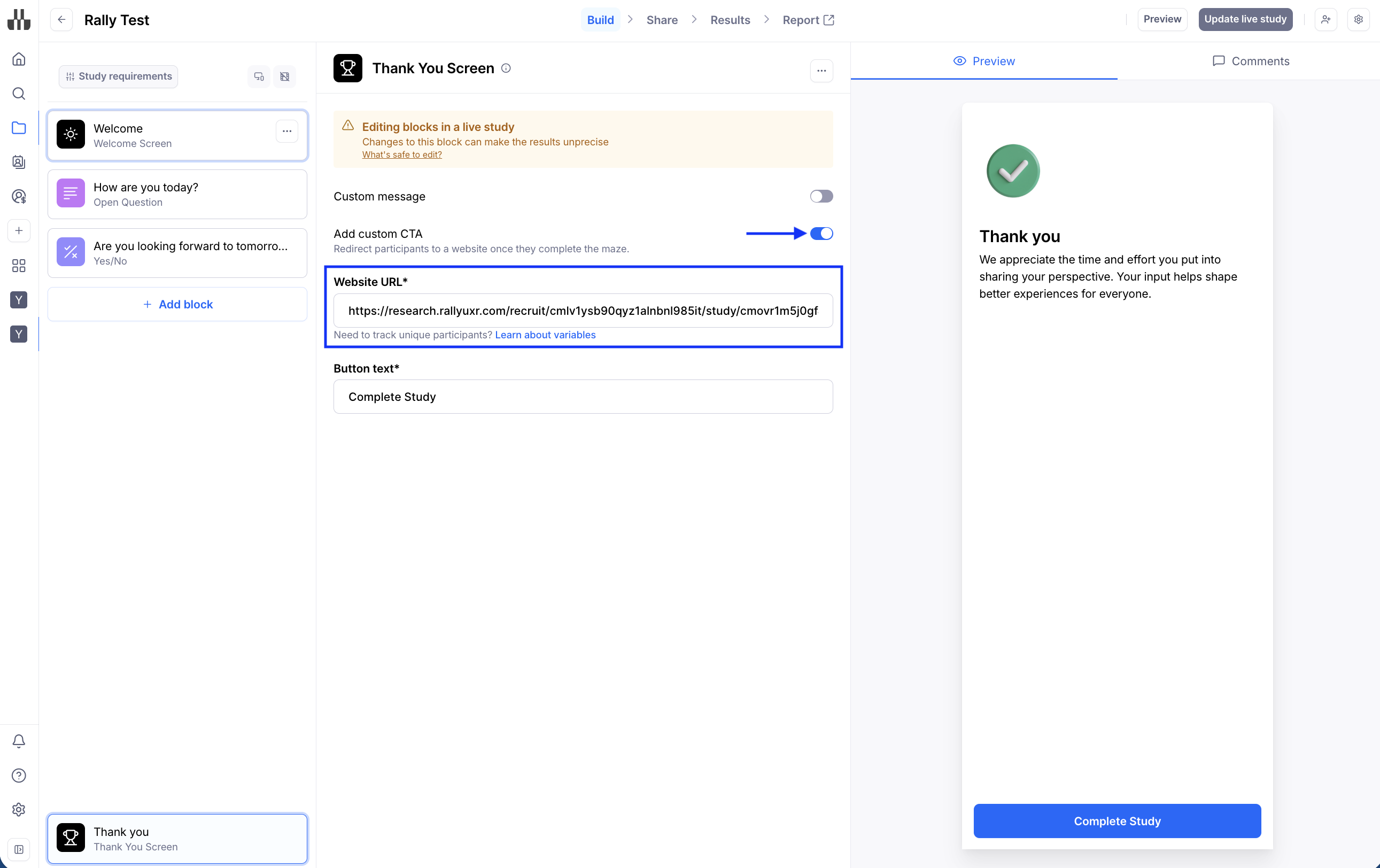Select the "Are you looking forward" Yes/No block
This screenshot has height=868, width=1380.
pyautogui.click(x=177, y=253)
